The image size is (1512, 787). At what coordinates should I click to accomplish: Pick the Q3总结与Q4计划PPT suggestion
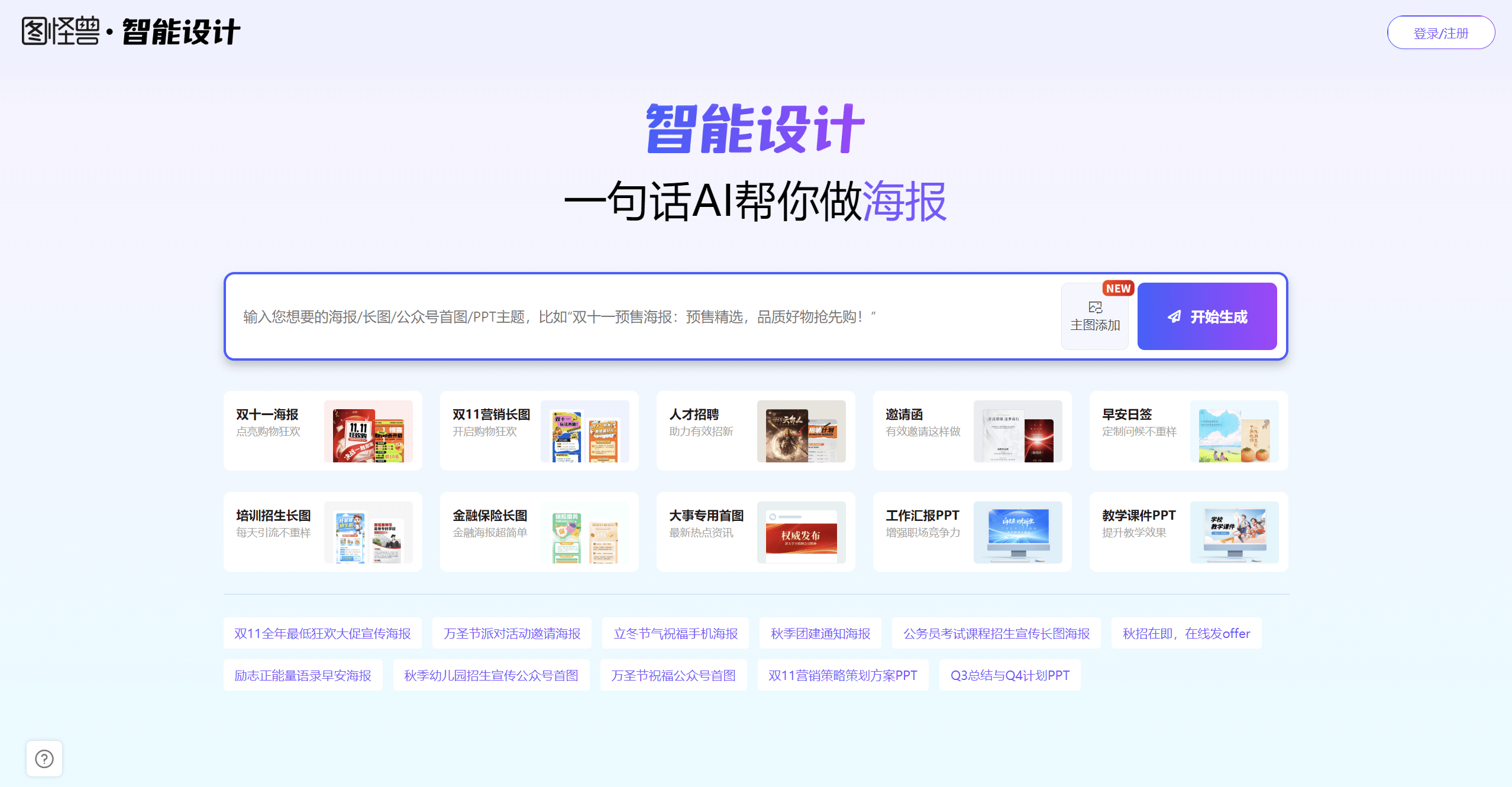pyautogui.click(x=1010, y=675)
